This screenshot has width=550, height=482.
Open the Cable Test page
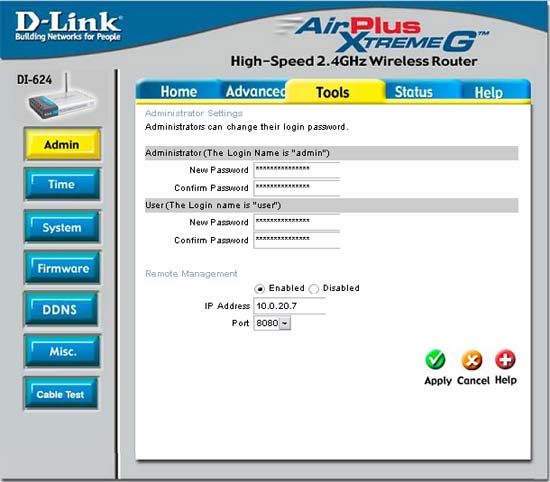point(61,394)
